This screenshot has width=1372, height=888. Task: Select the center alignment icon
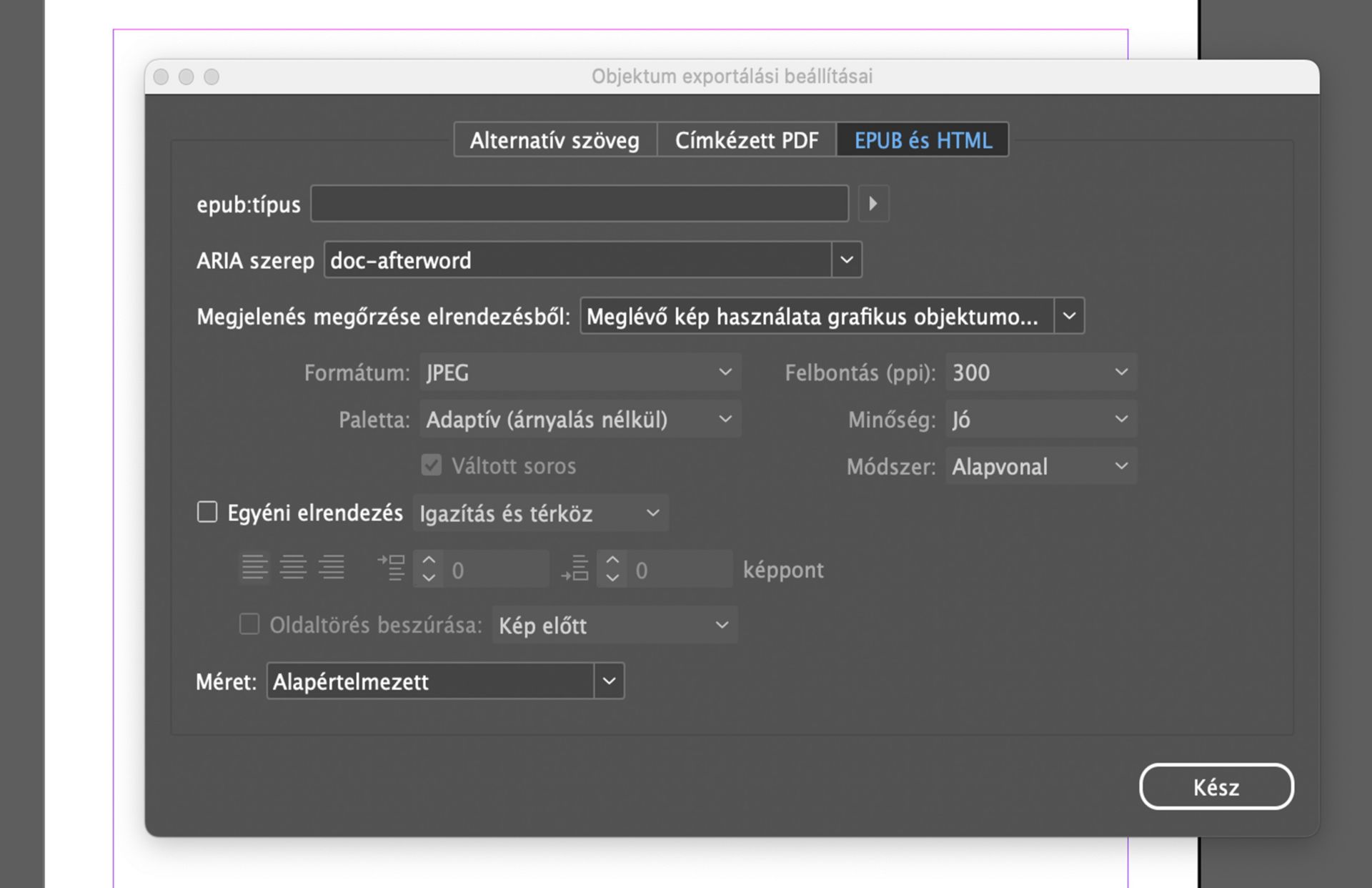[x=293, y=568]
